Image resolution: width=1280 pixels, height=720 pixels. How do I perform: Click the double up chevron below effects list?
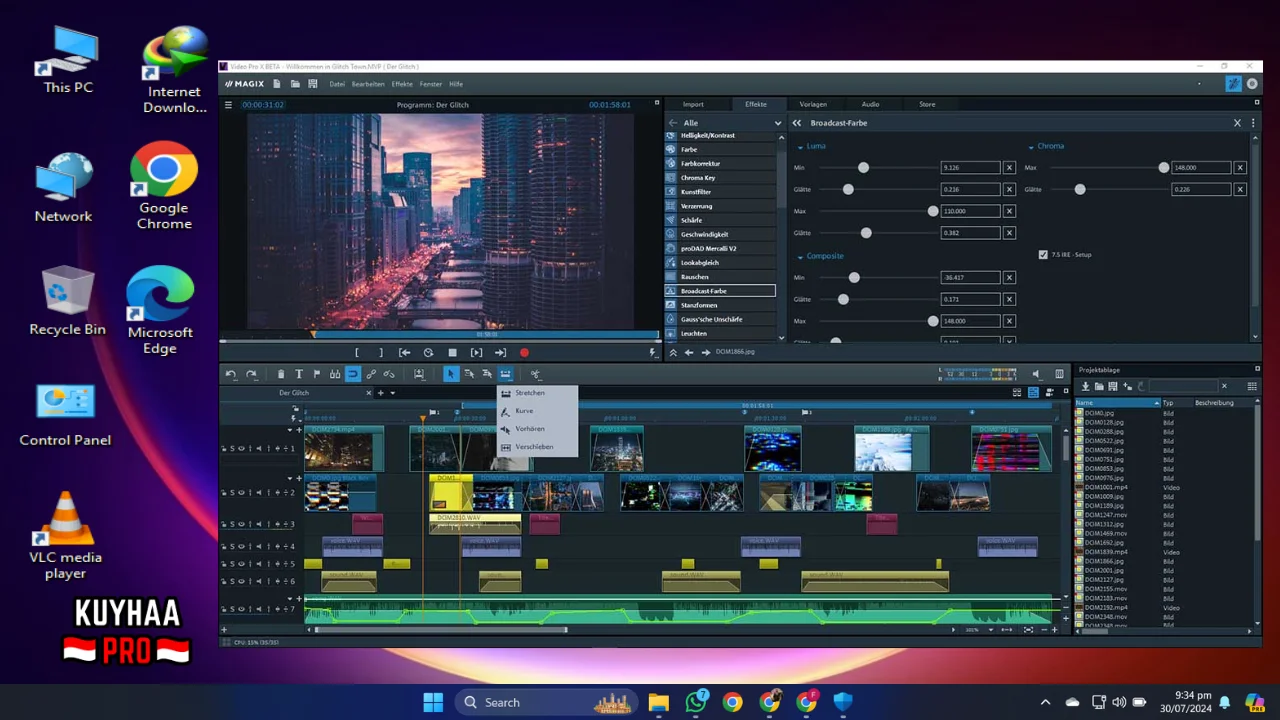tap(673, 352)
